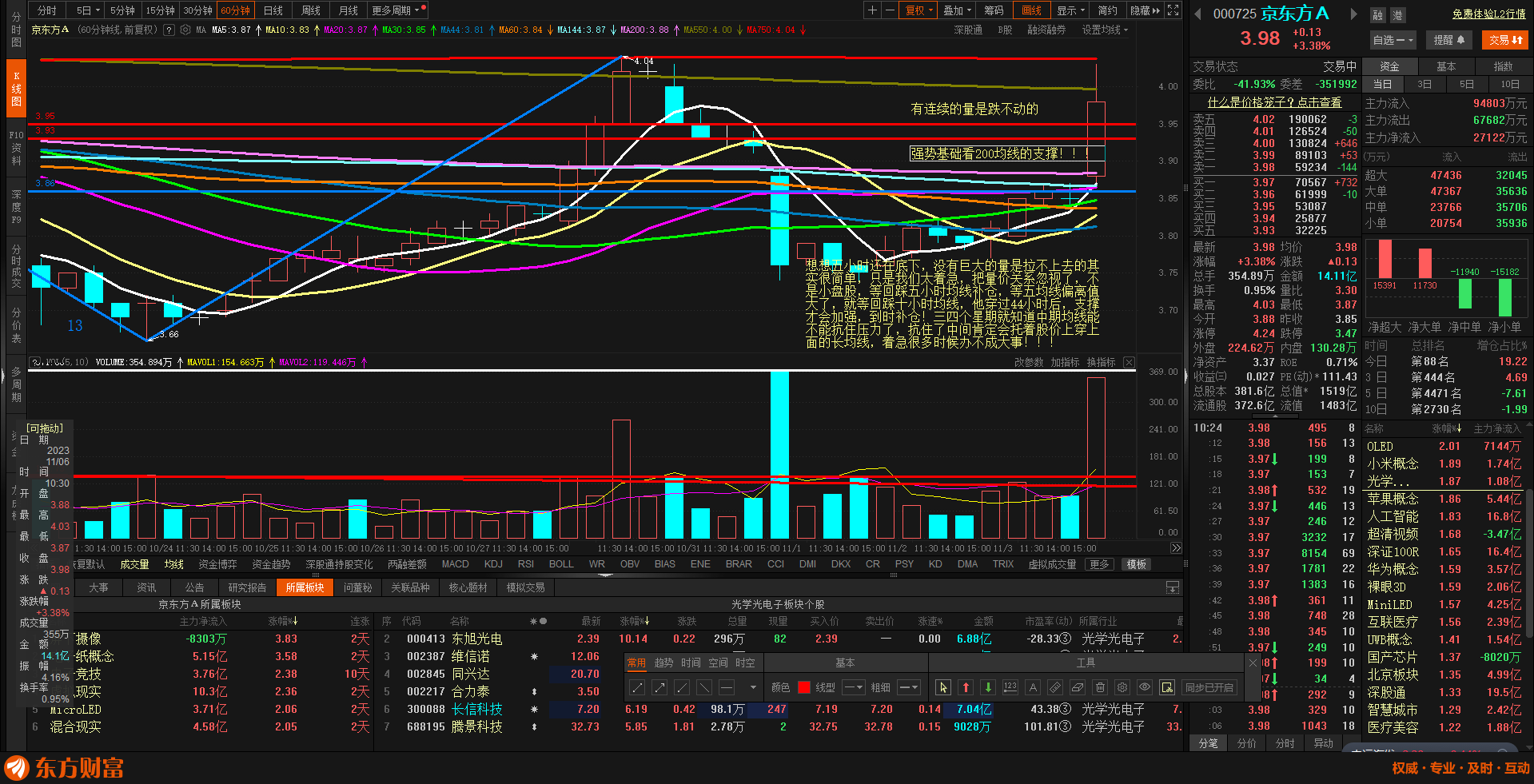The image size is (1534, 784).
Task: Open the red drawing color swatch
Action: click(804, 687)
